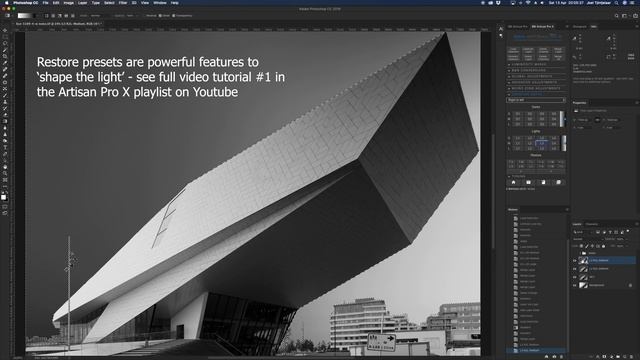Switch to BW Artisan Pro tab
Image resolution: width=640 pixels, height=360 pixels.
517,27
